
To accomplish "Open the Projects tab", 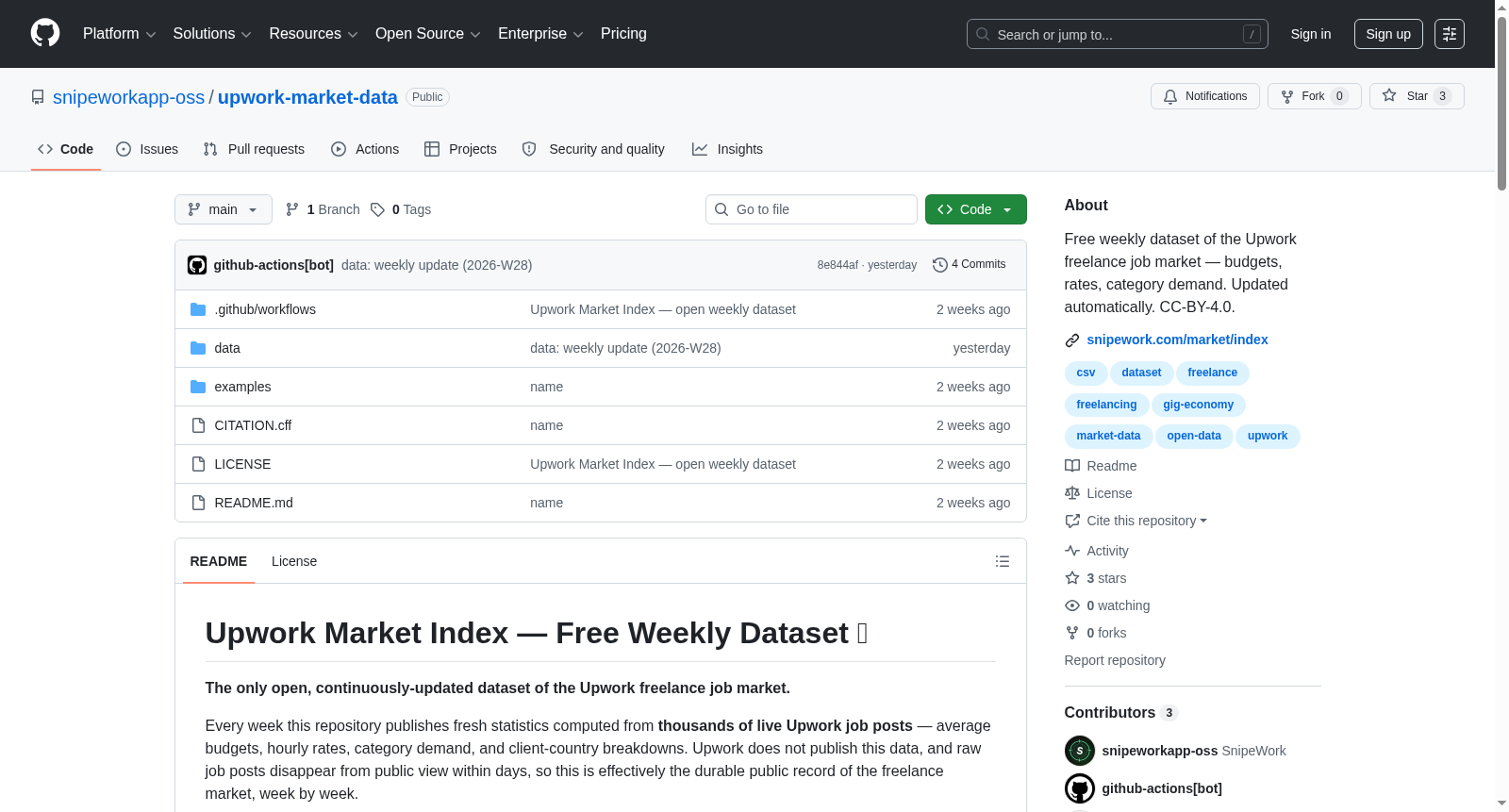I will pyautogui.click(x=460, y=149).
